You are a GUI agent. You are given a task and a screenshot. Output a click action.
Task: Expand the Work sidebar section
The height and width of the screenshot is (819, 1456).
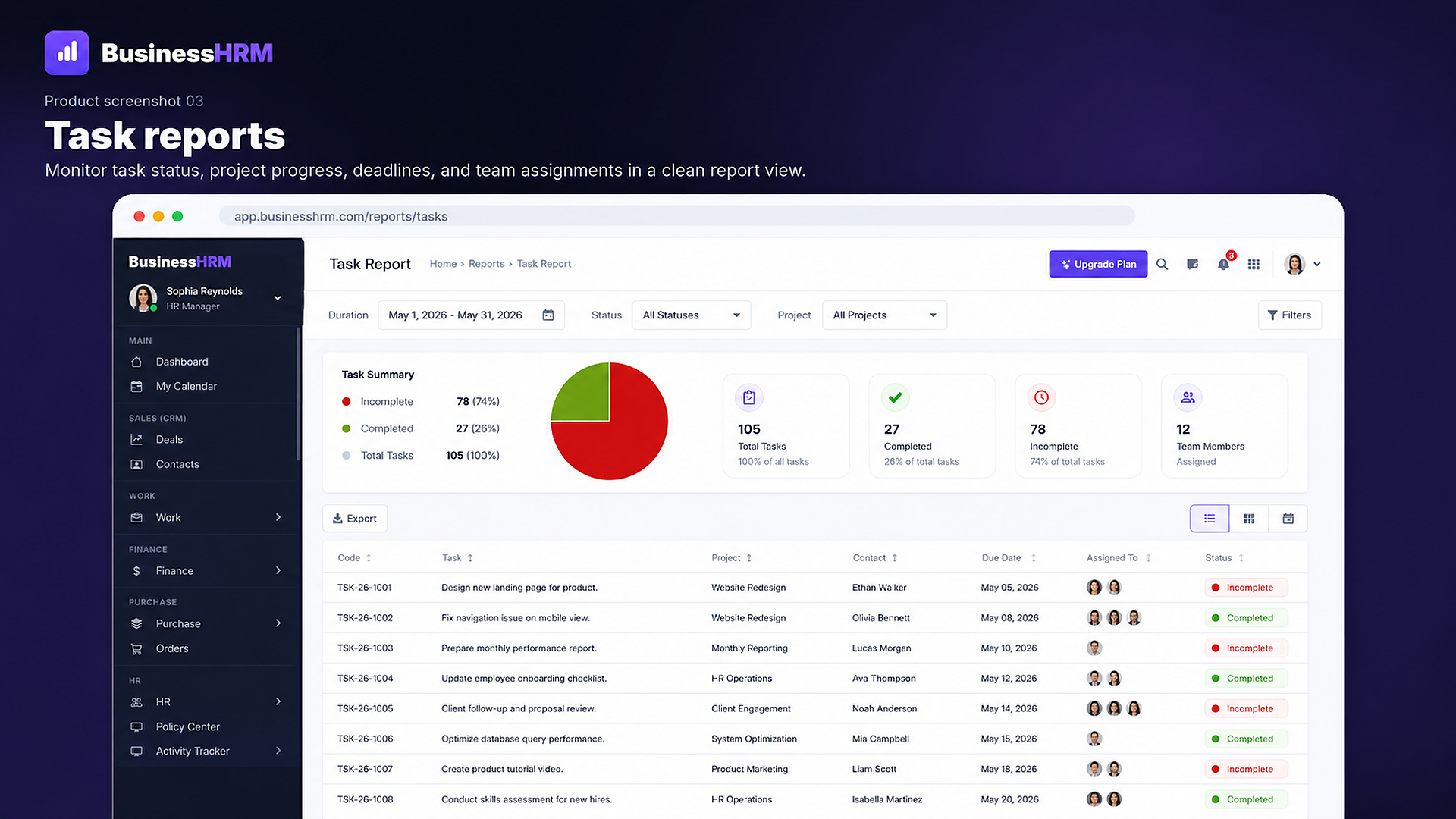point(278,517)
